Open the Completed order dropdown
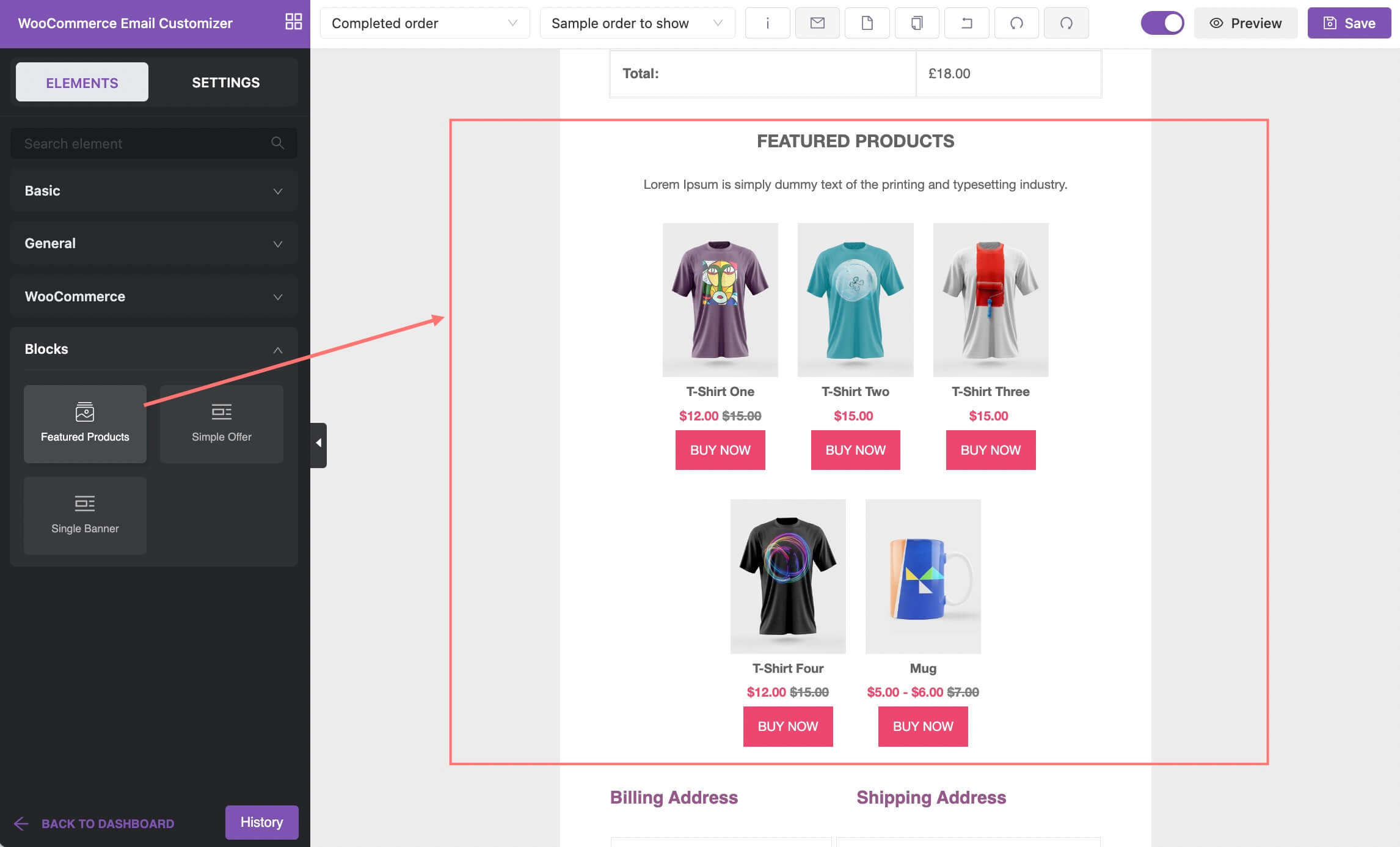The width and height of the screenshot is (1400, 847). coord(425,23)
